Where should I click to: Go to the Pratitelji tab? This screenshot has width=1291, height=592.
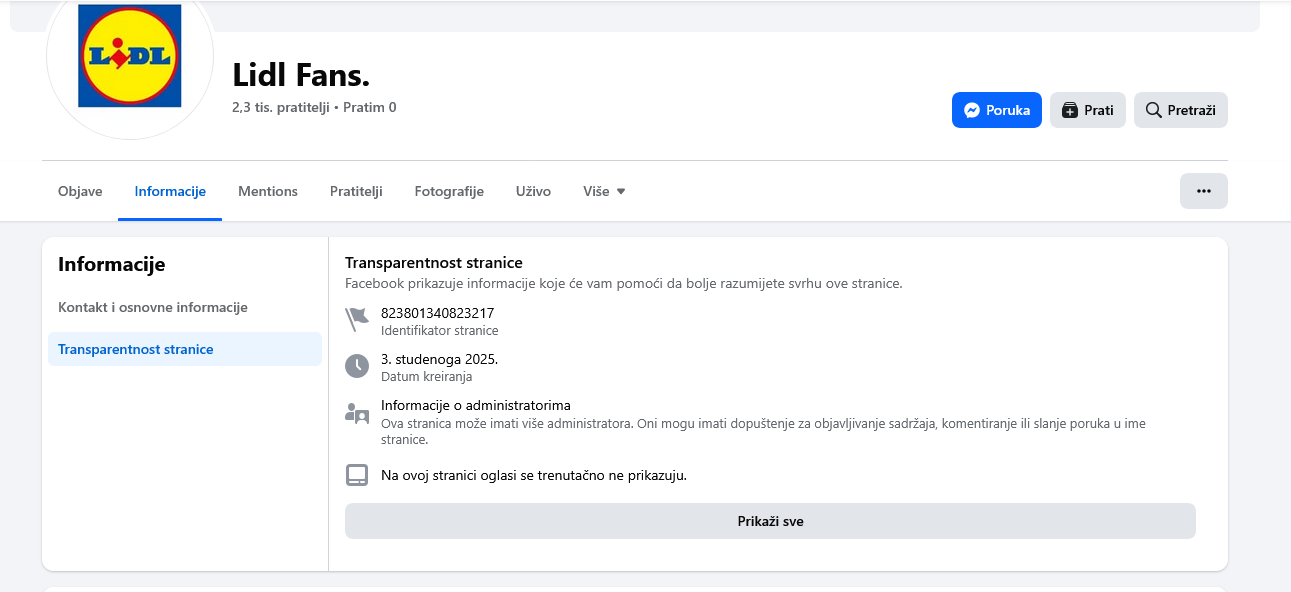[x=356, y=191]
